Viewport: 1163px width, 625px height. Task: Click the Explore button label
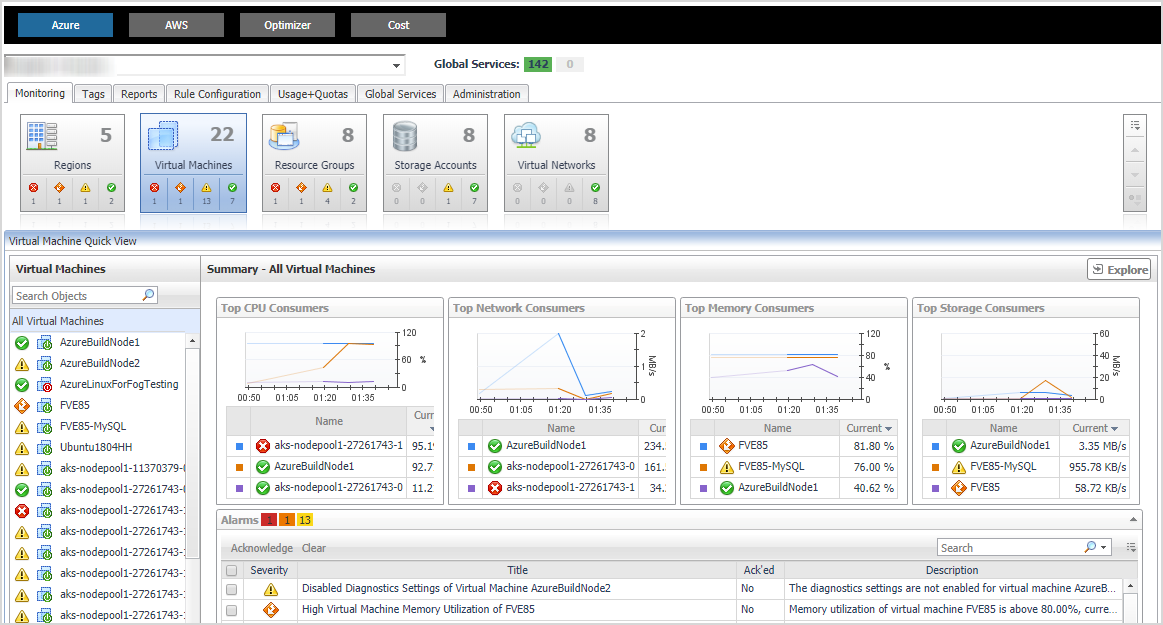click(x=1127, y=270)
